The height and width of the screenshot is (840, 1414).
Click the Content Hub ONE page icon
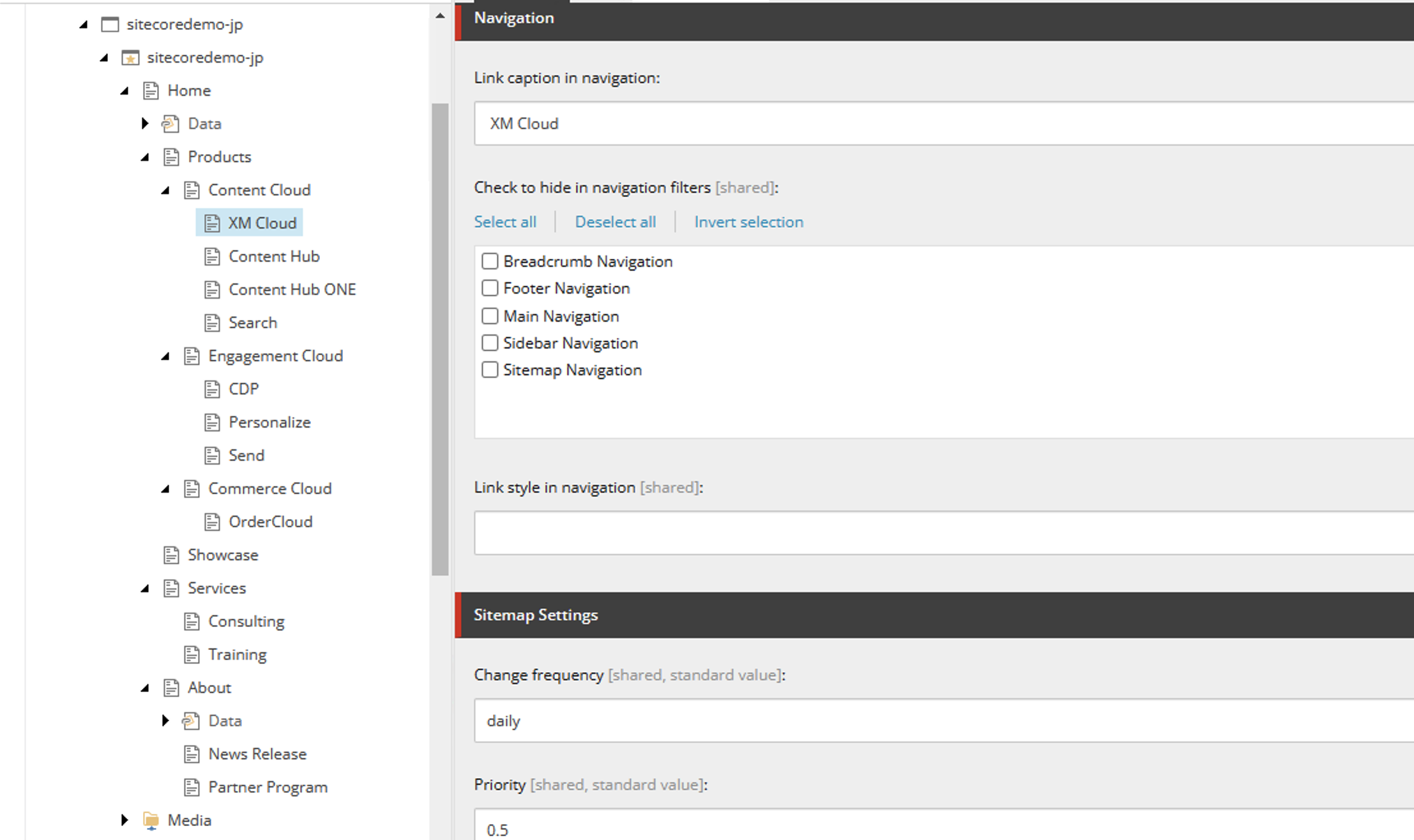click(x=212, y=290)
